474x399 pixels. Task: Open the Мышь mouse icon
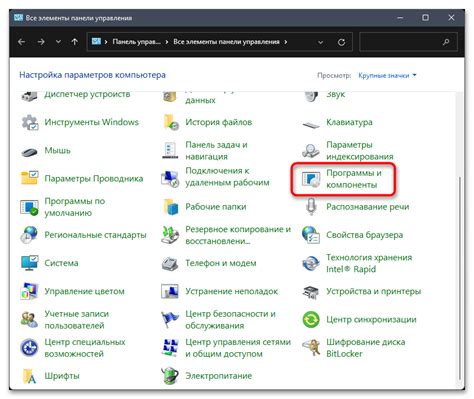pos(29,151)
